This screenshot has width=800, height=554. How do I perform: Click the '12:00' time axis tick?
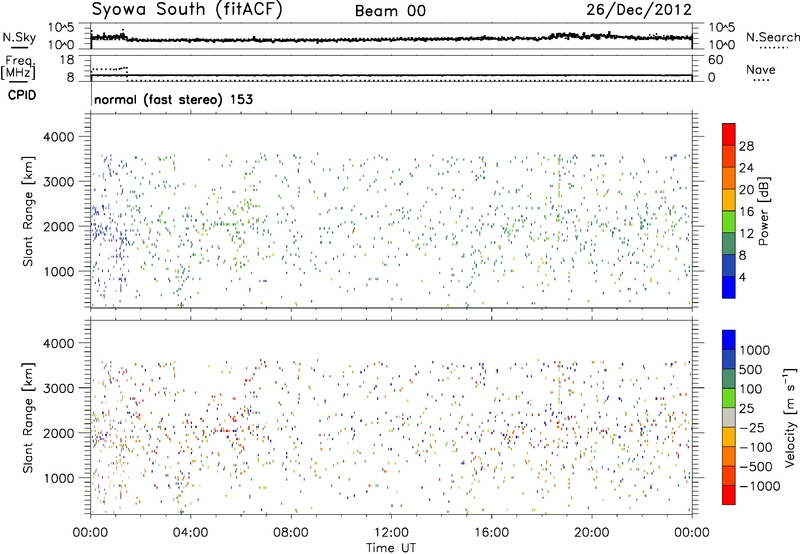coord(391,533)
